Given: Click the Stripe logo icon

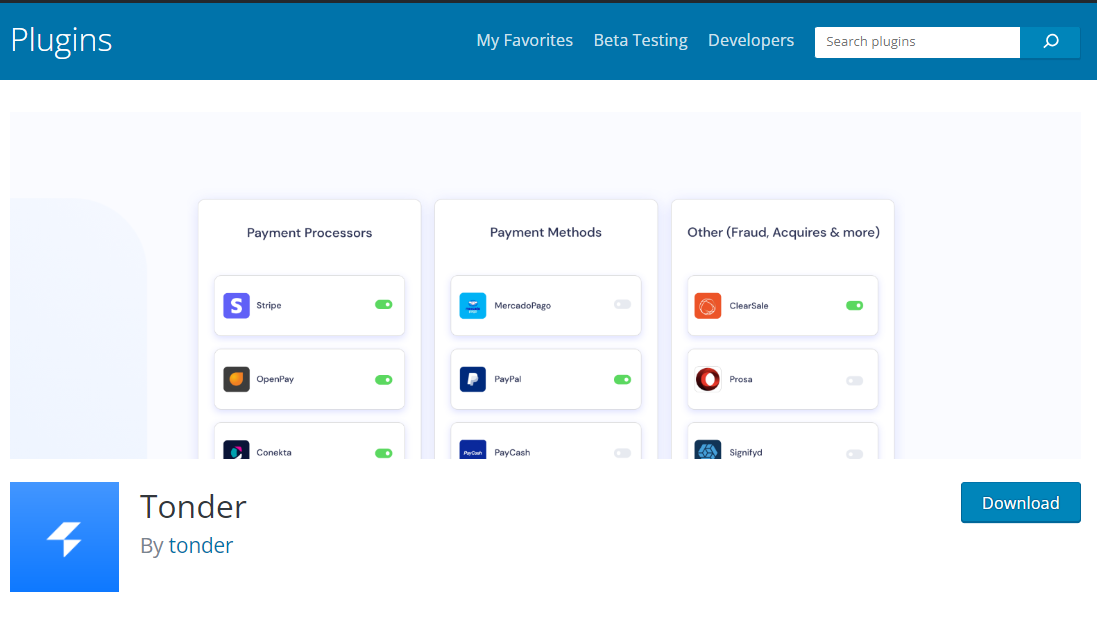Looking at the screenshot, I should 236,306.
